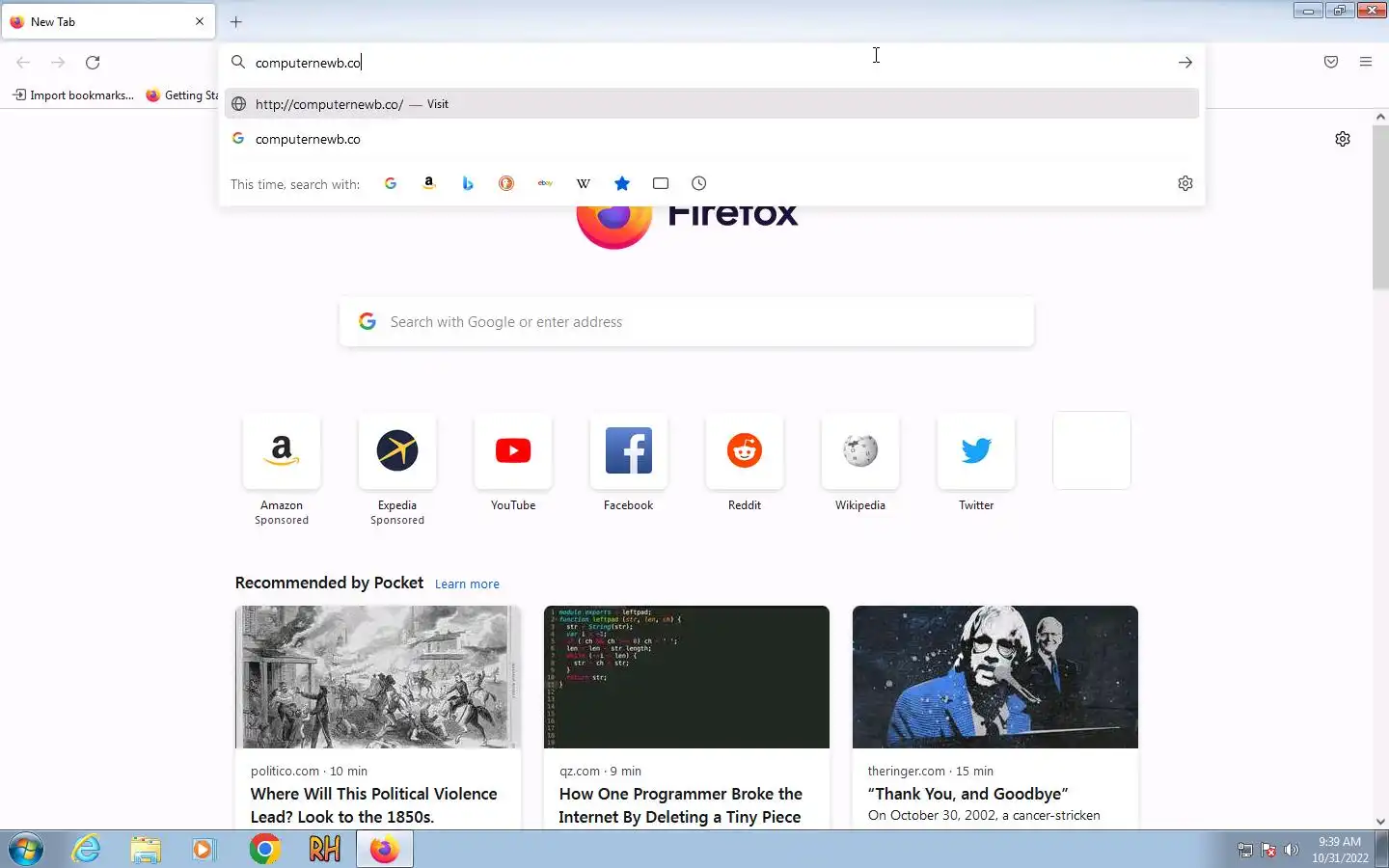
Task: Open Windows Explorer folder on taskbar
Action: (146, 850)
